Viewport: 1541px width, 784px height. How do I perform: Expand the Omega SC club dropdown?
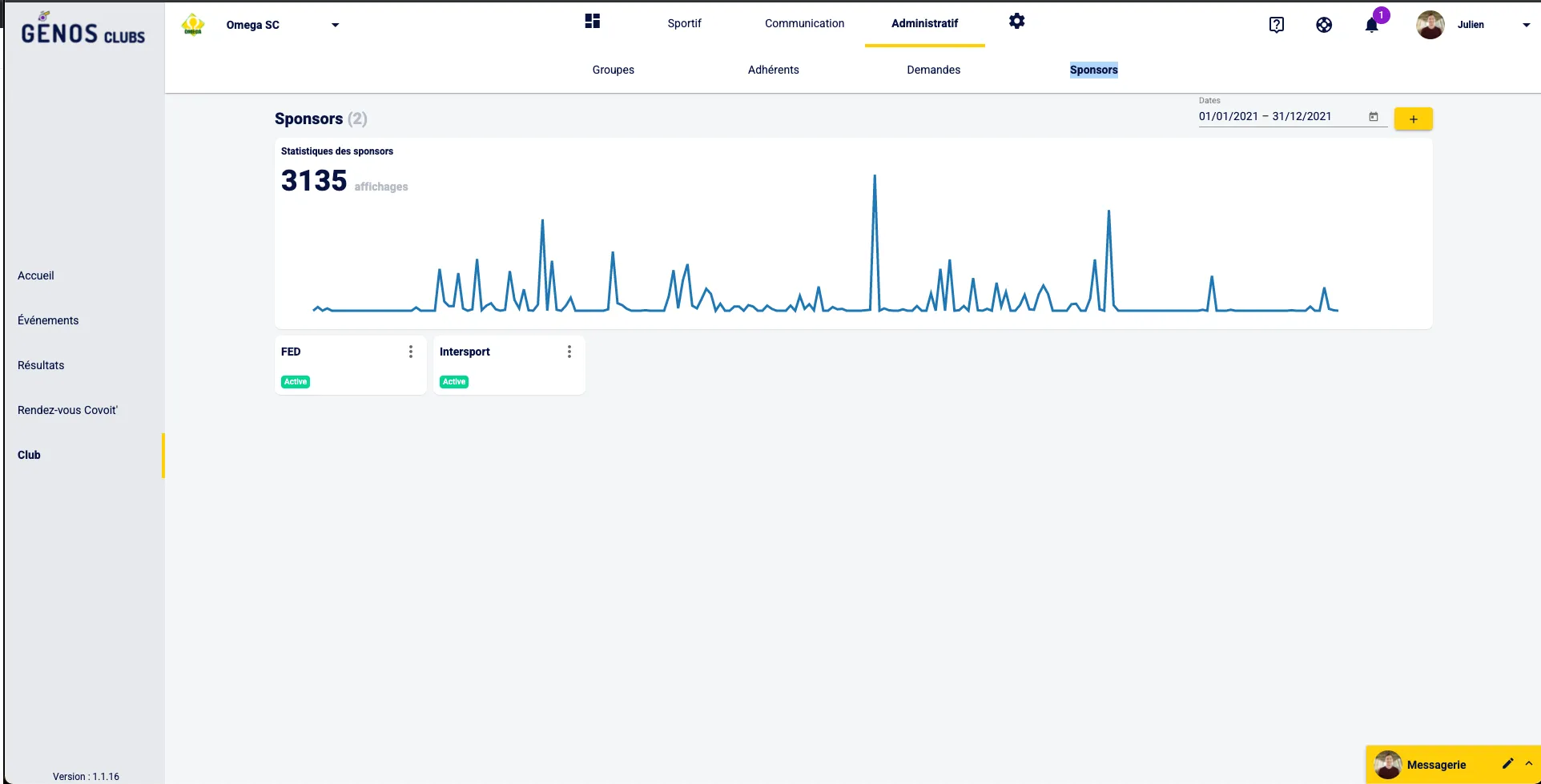pos(335,25)
